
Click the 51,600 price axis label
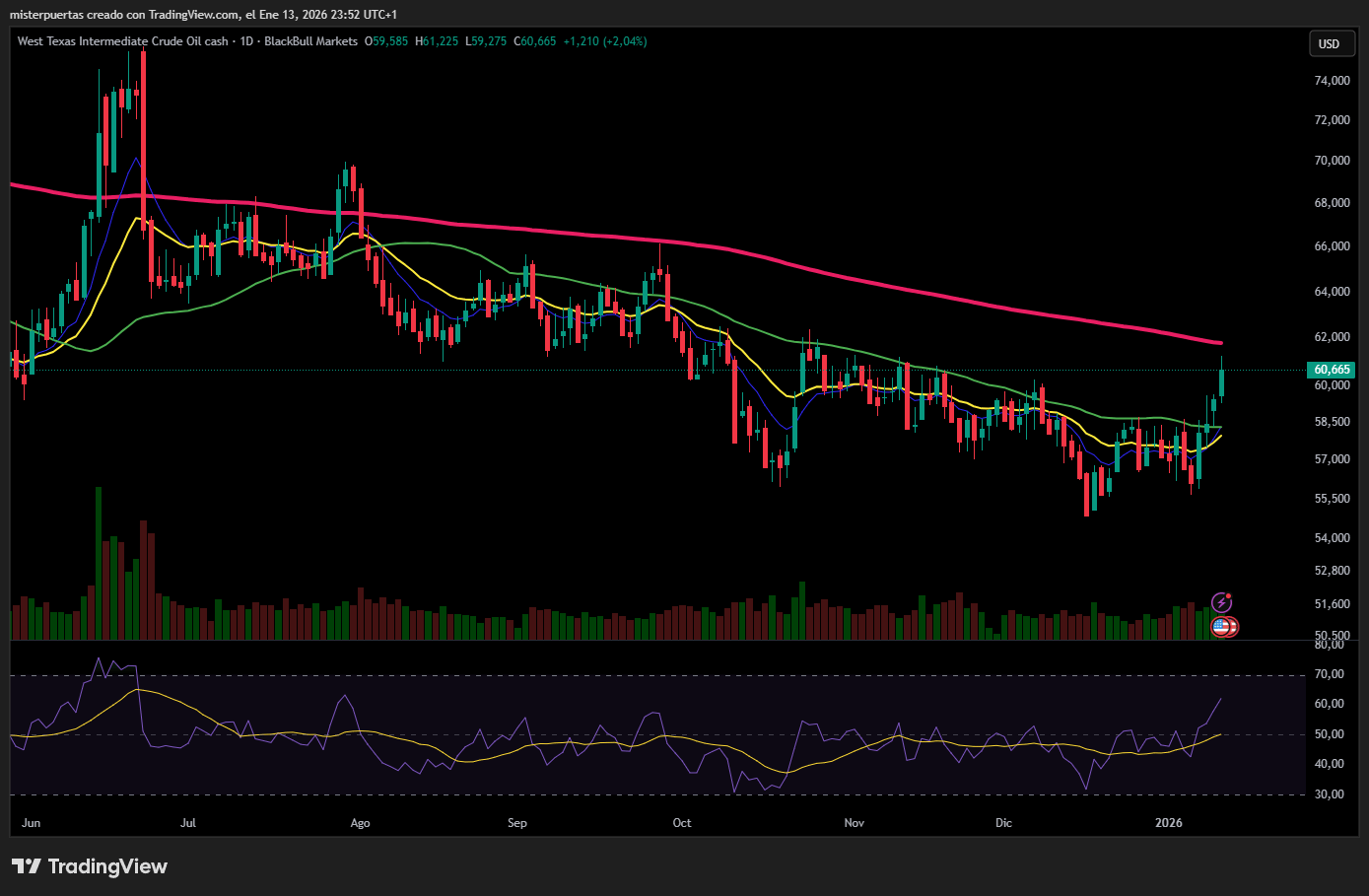coord(1333,604)
